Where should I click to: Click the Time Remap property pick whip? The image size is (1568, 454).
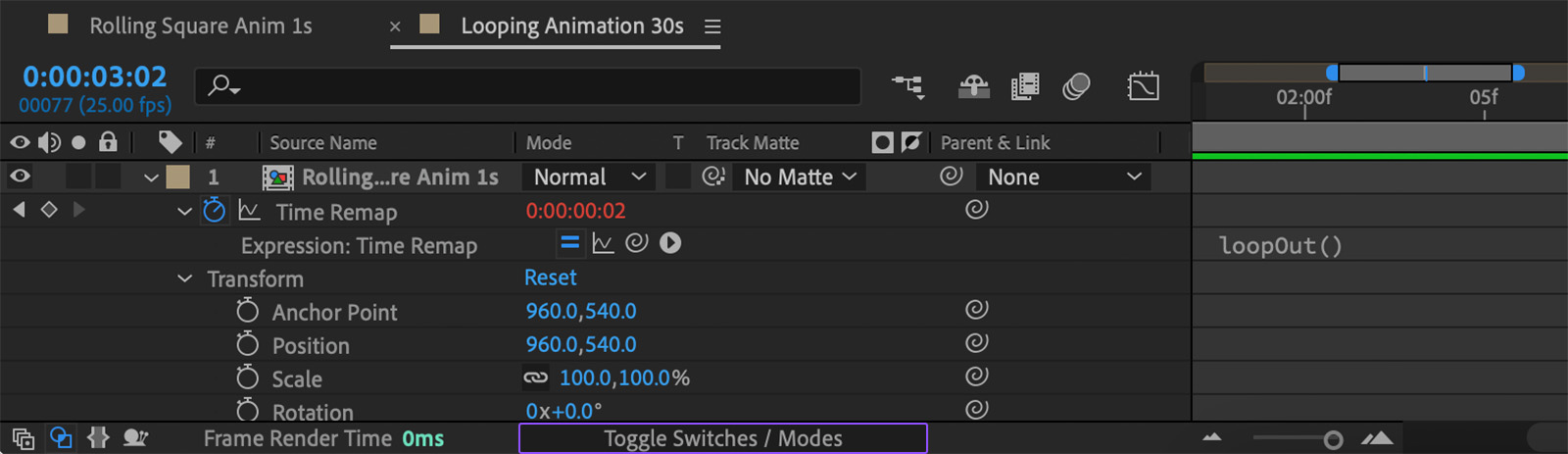pos(976,209)
